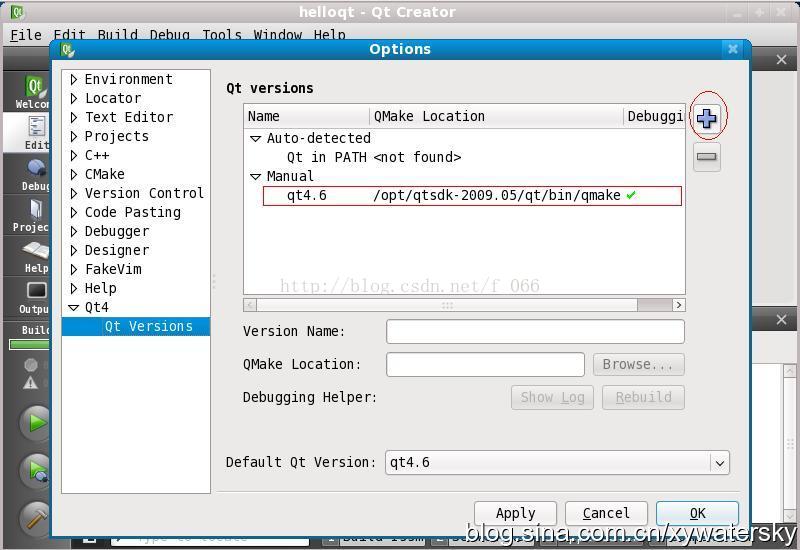Add a new Qt version with plus icon
The image size is (800, 550).
[x=707, y=118]
